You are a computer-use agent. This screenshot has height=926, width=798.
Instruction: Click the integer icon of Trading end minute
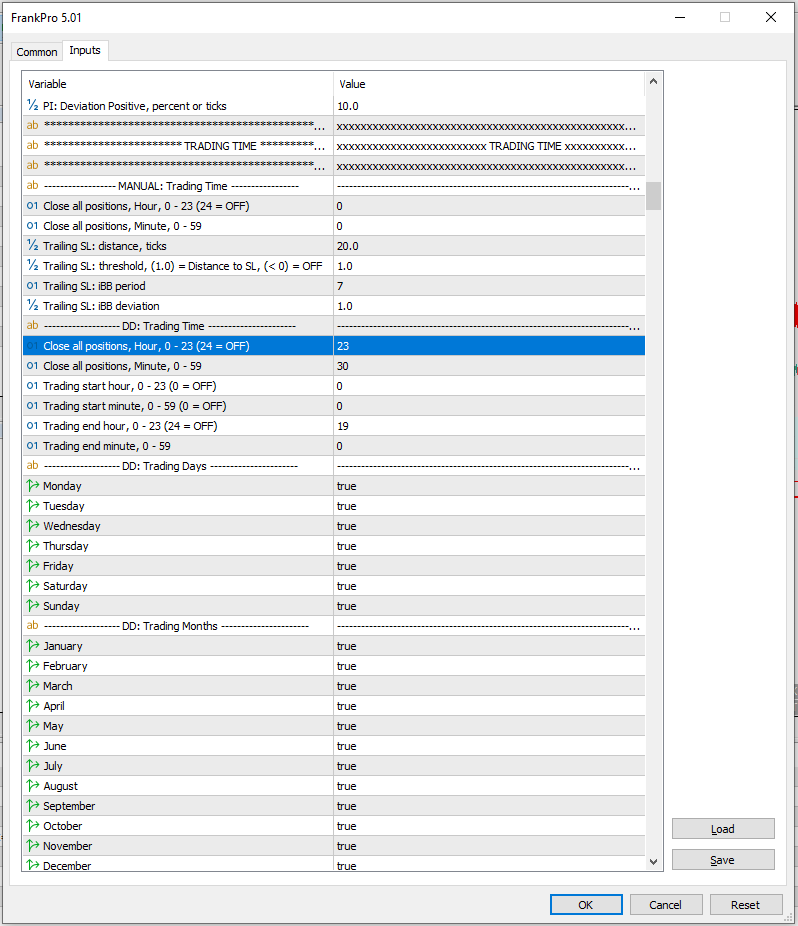tap(32, 446)
